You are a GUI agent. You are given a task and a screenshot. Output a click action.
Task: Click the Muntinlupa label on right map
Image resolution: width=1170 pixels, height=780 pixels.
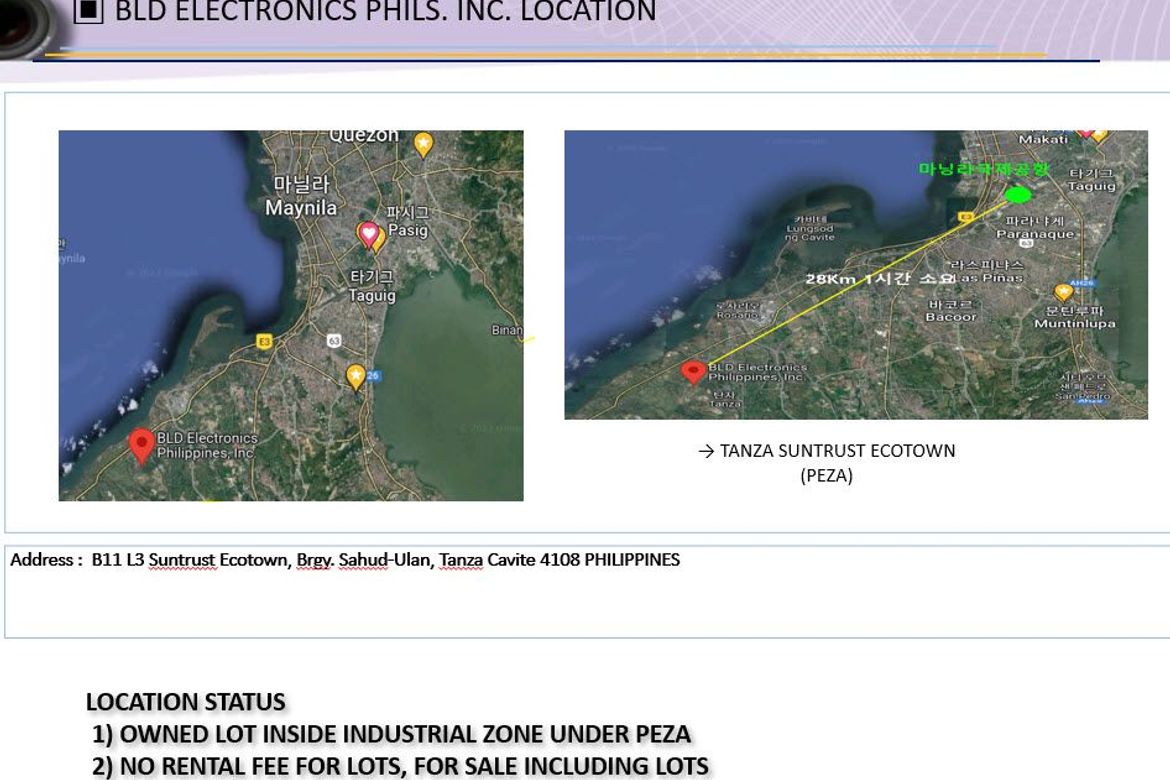1074,323
